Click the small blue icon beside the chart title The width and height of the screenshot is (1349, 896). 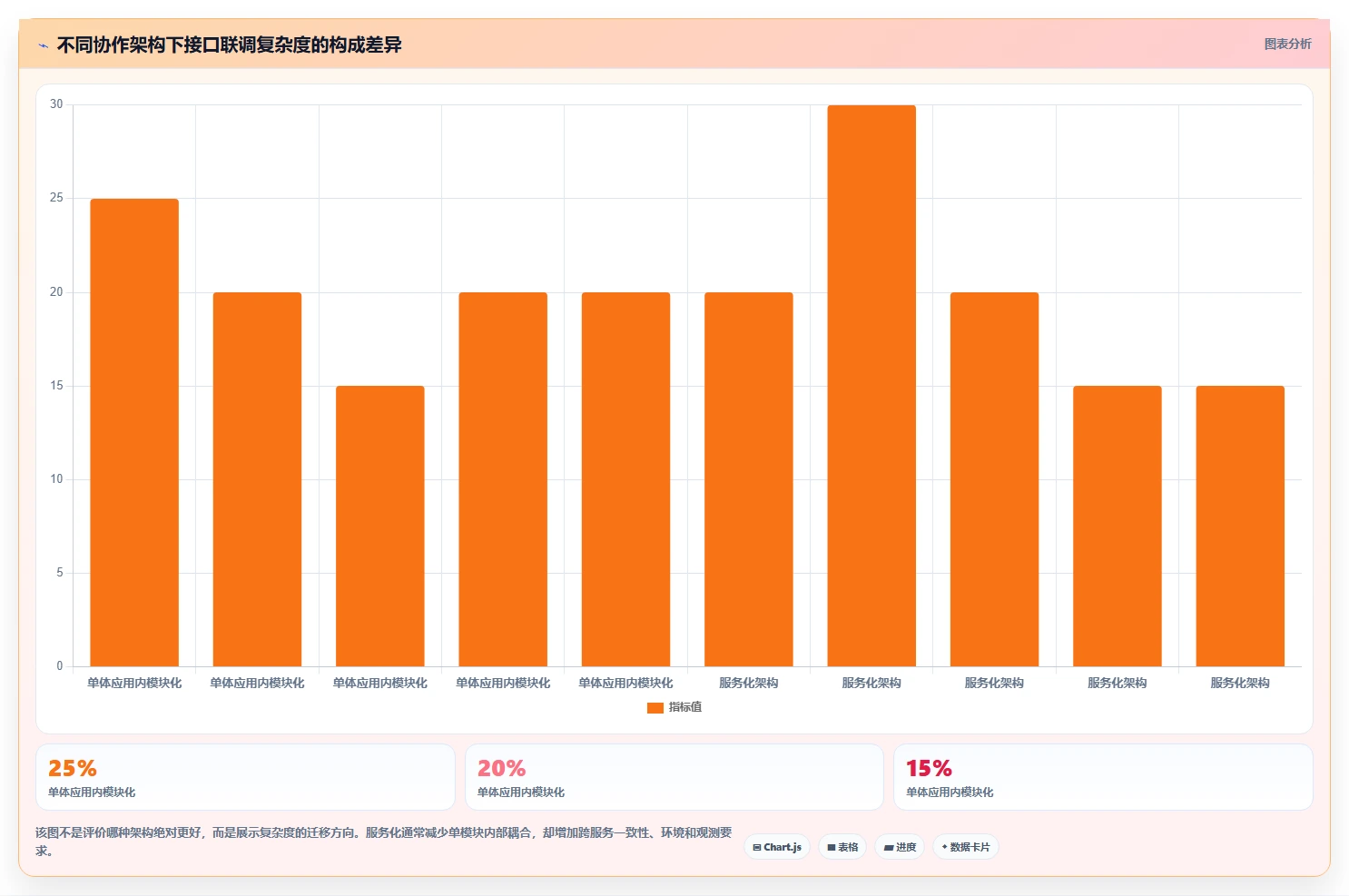pos(43,45)
